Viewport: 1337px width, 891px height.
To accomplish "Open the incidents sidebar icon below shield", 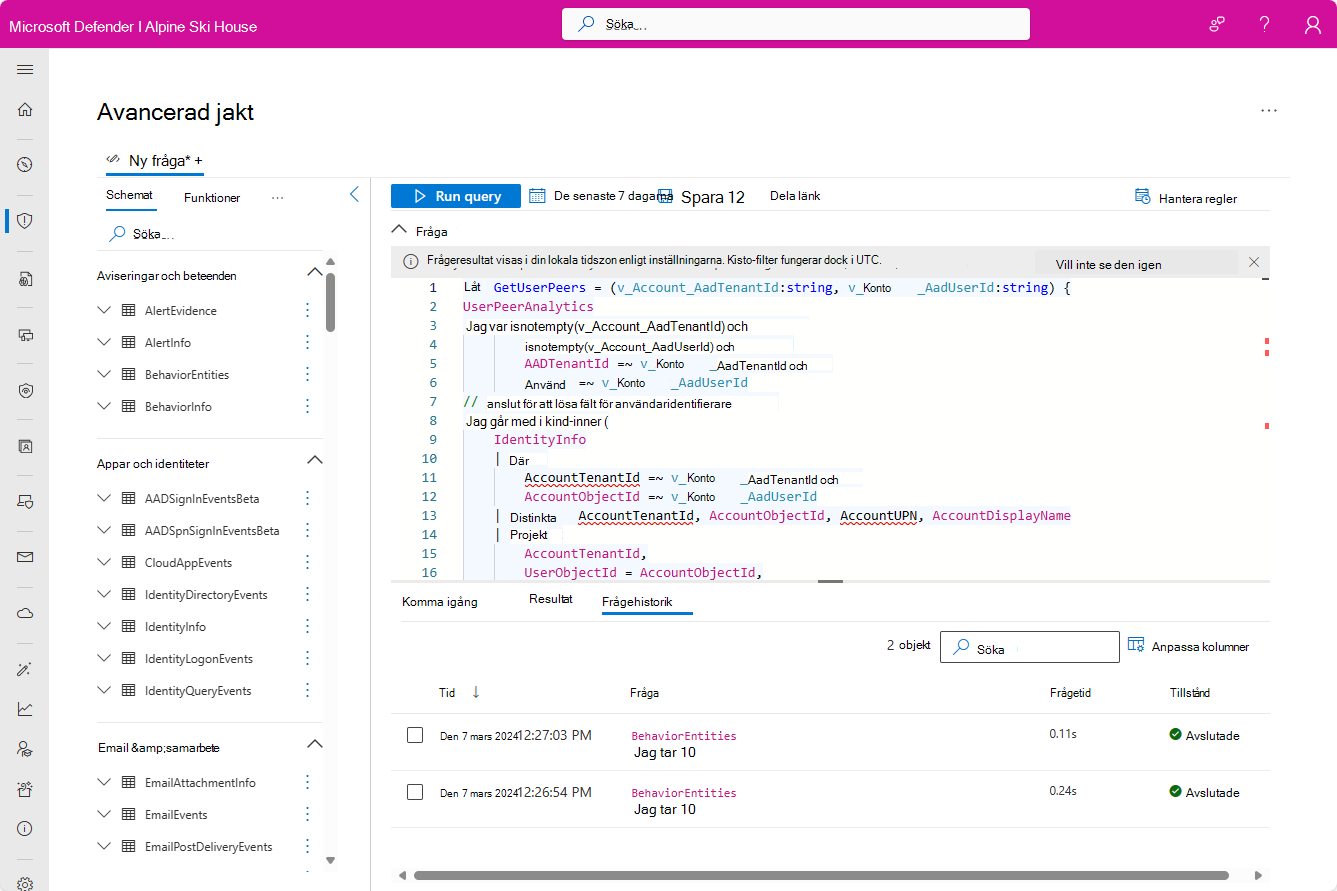I will tap(25, 279).
